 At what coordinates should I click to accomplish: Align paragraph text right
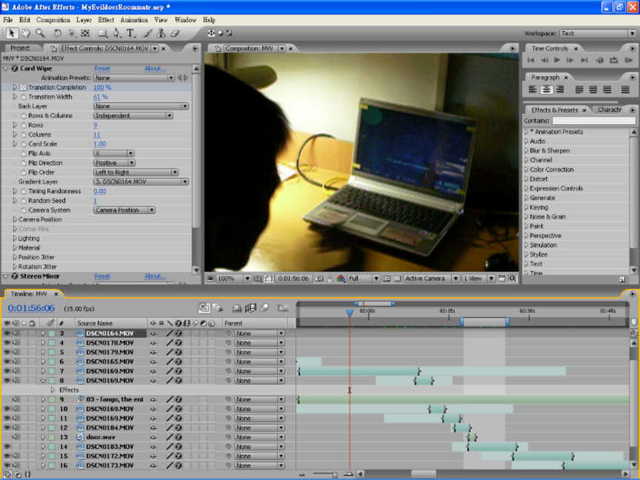[560, 89]
